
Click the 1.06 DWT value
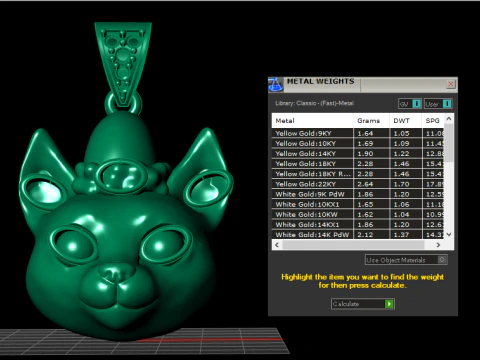coord(401,204)
